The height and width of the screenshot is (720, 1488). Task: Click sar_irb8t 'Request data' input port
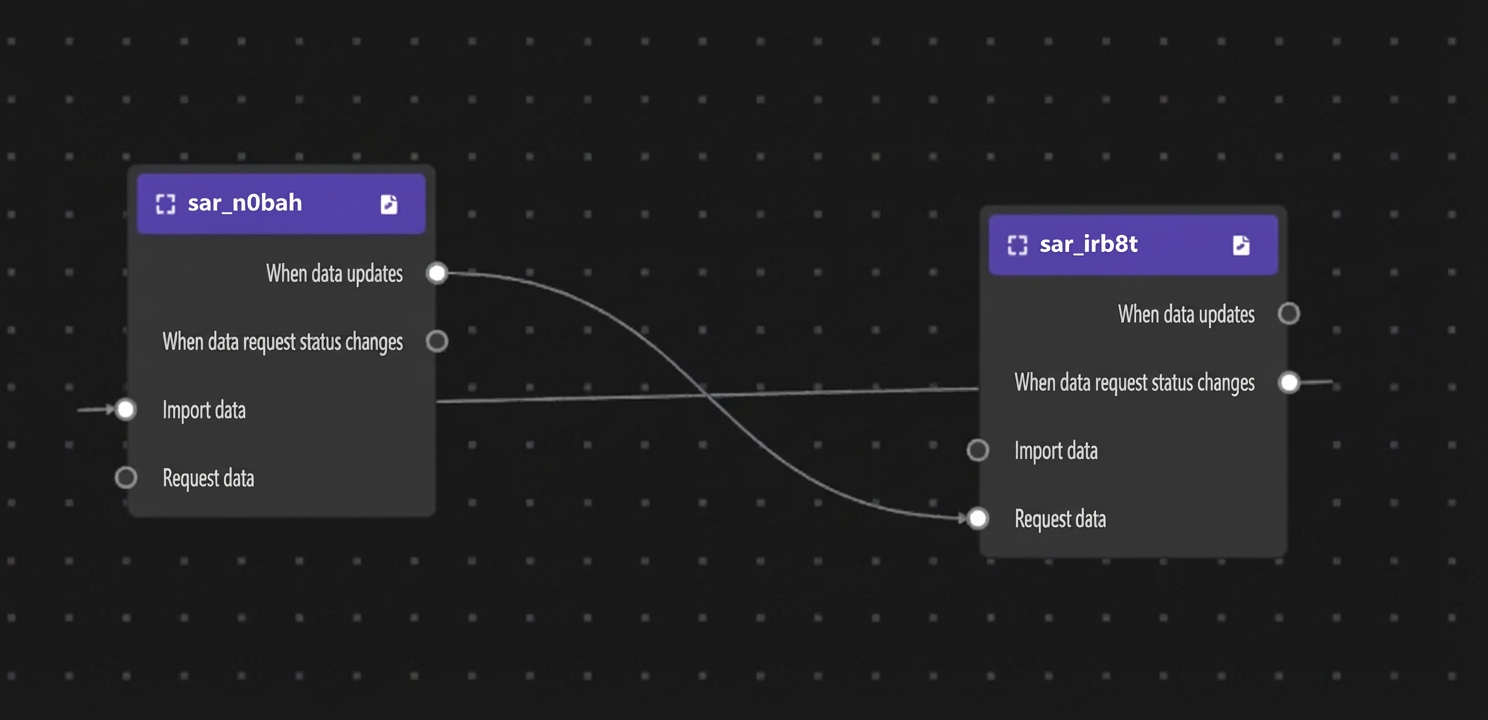click(x=978, y=518)
